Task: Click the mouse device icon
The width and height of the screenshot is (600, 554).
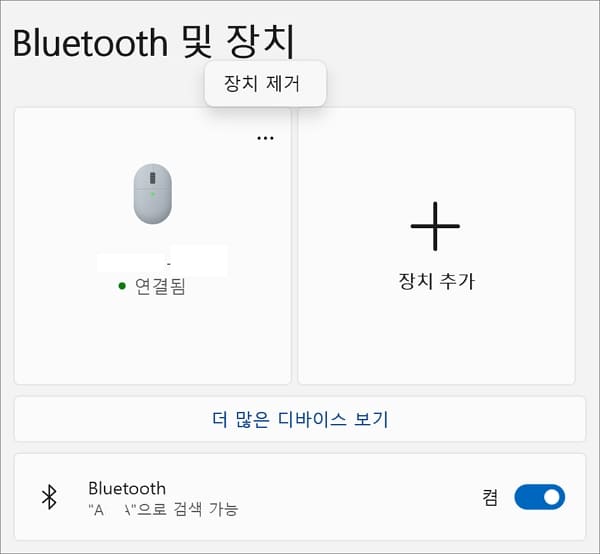Action: point(153,194)
